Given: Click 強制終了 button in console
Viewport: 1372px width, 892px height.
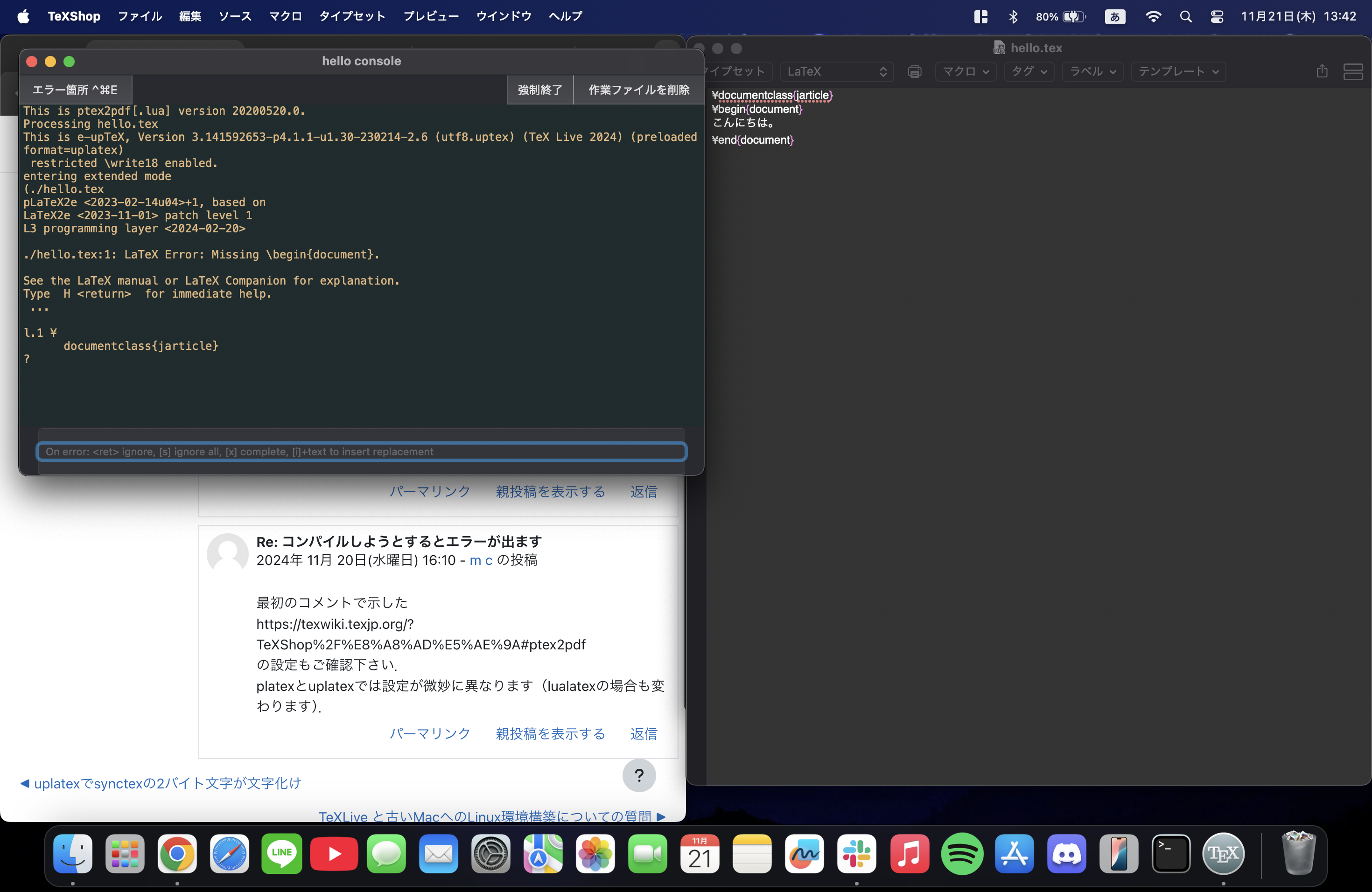Looking at the screenshot, I should coord(539,90).
